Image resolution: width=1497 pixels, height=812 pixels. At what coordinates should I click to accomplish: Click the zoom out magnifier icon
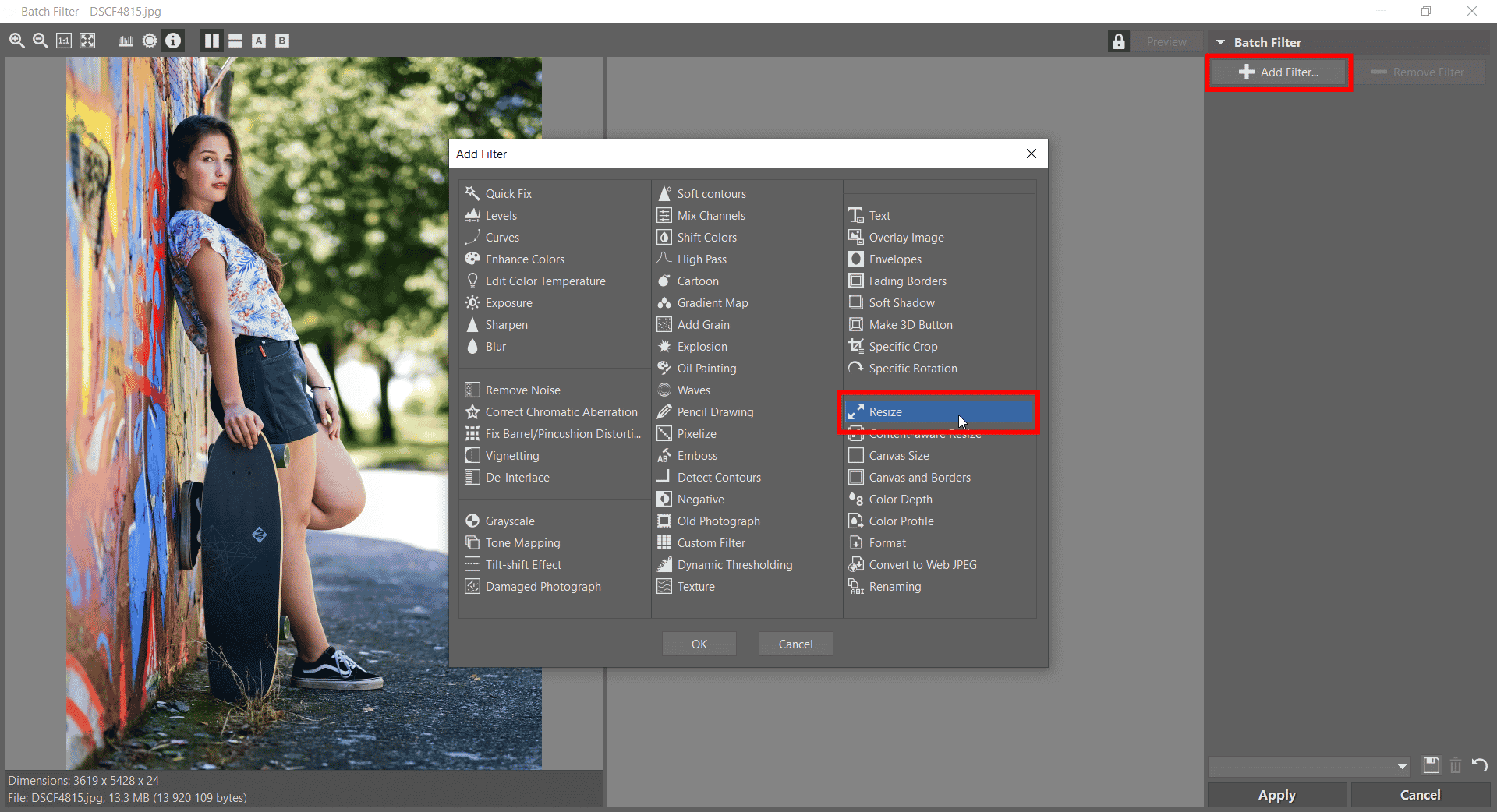coord(41,41)
